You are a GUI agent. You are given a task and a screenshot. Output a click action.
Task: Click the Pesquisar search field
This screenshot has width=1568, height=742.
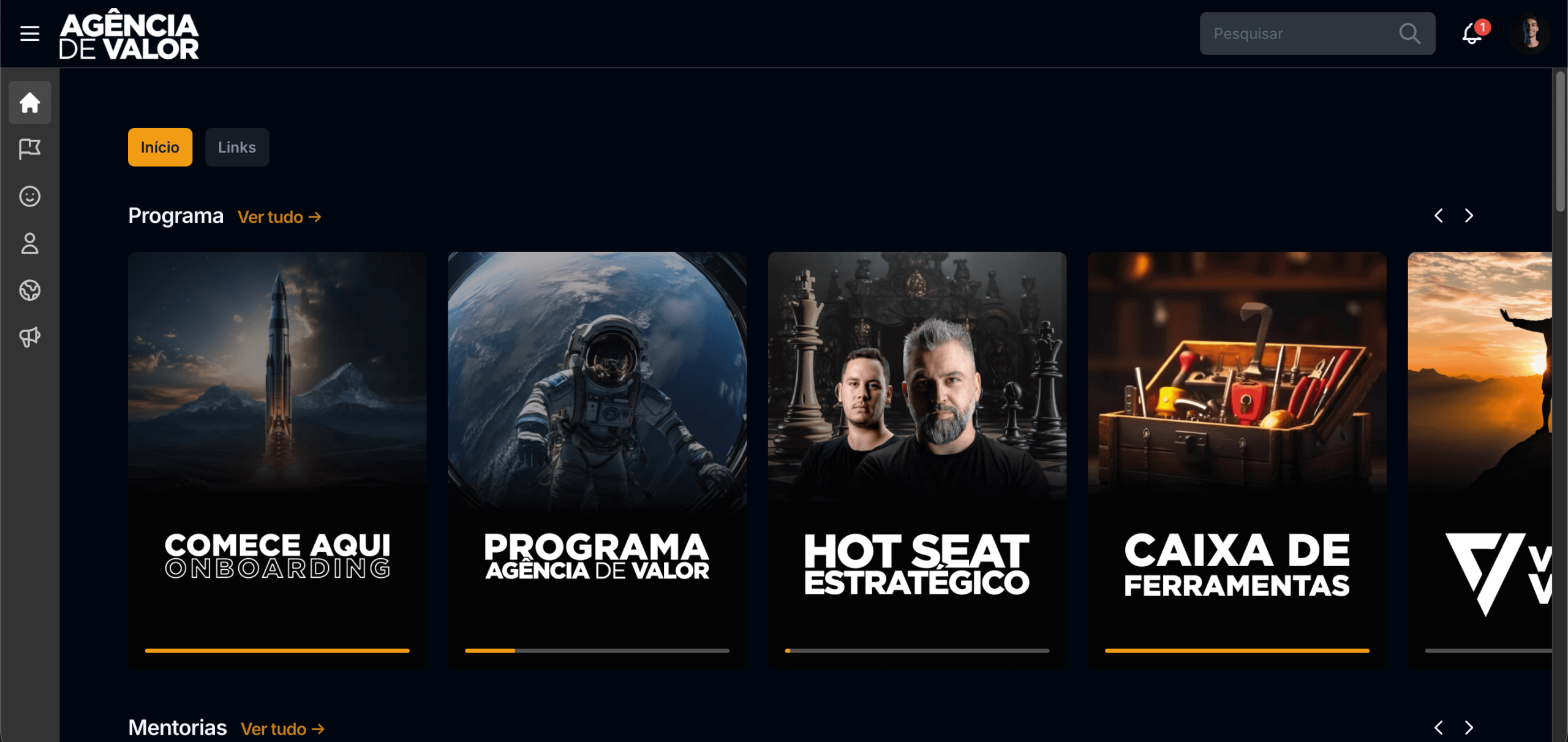coord(1298,34)
